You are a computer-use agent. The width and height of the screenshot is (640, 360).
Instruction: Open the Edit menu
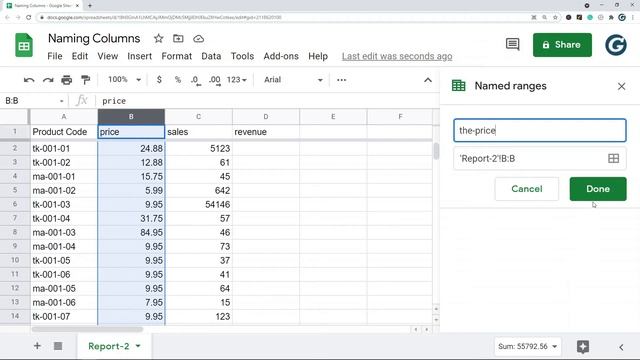pos(80,56)
